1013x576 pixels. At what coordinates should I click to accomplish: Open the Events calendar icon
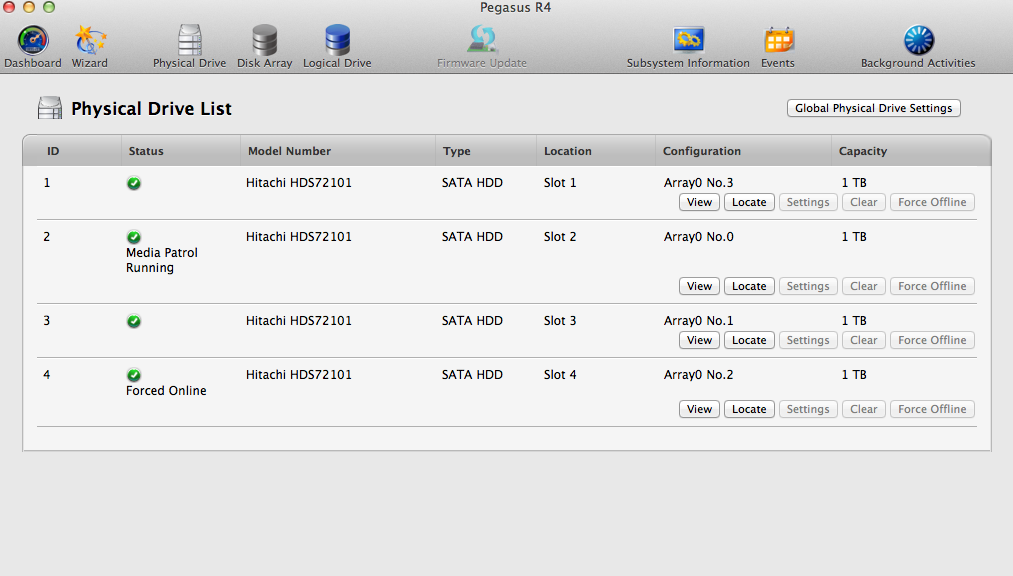778,40
